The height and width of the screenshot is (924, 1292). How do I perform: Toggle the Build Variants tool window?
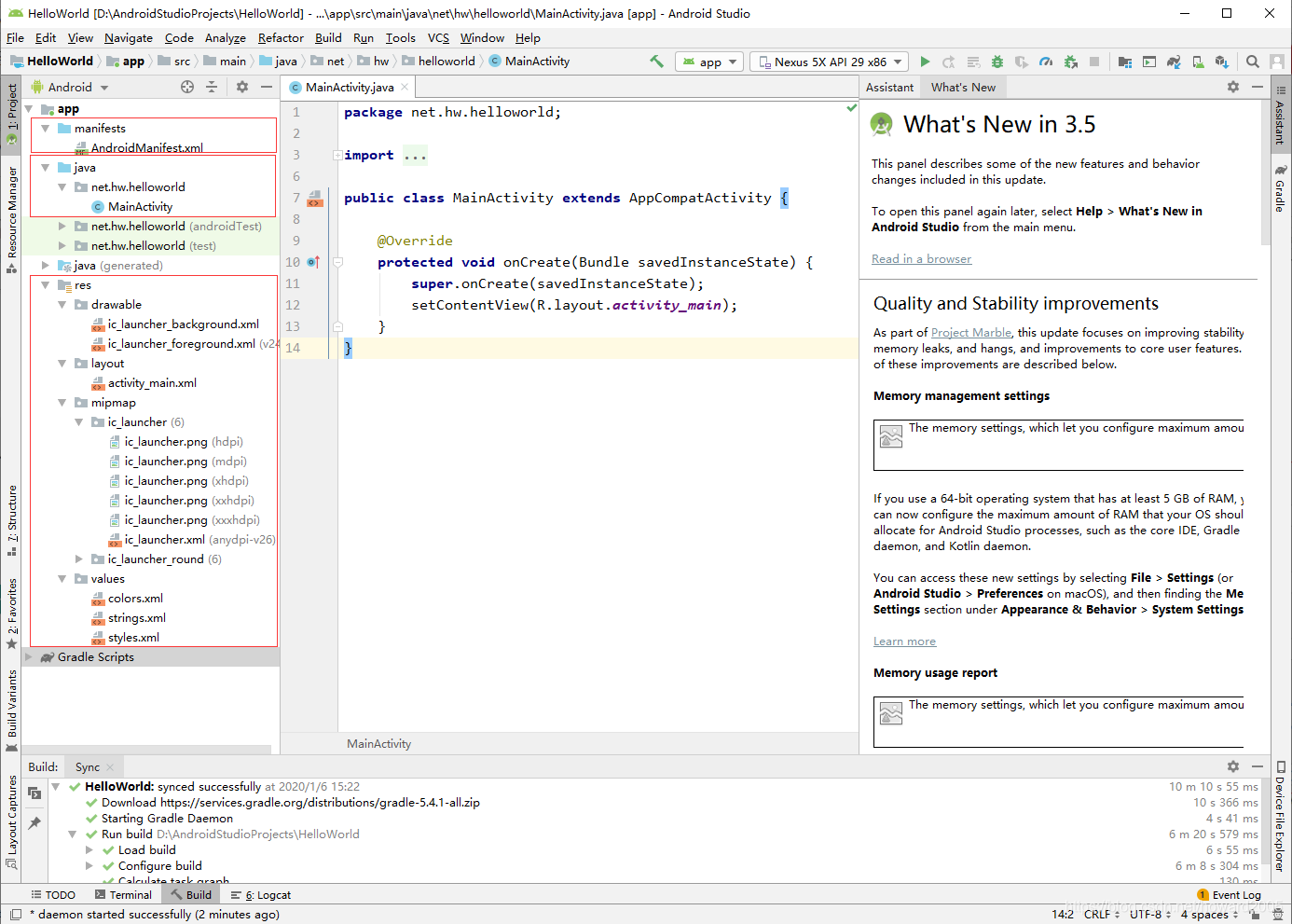[11, 710]
